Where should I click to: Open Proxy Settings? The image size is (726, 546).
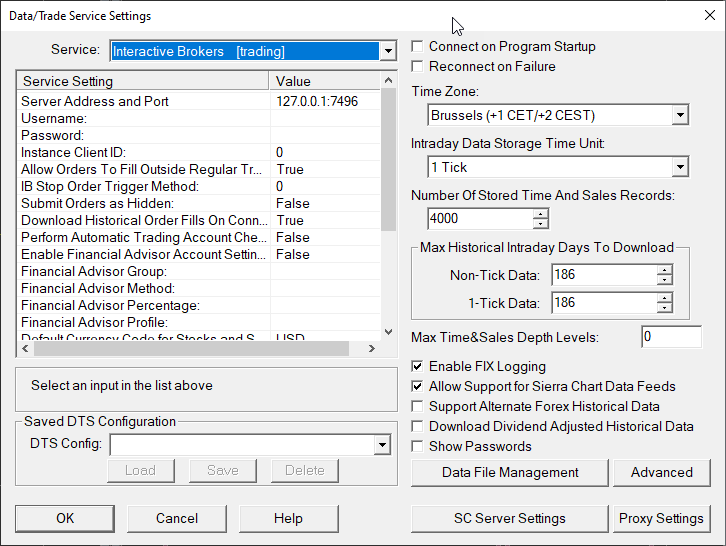tap(662, 518)
